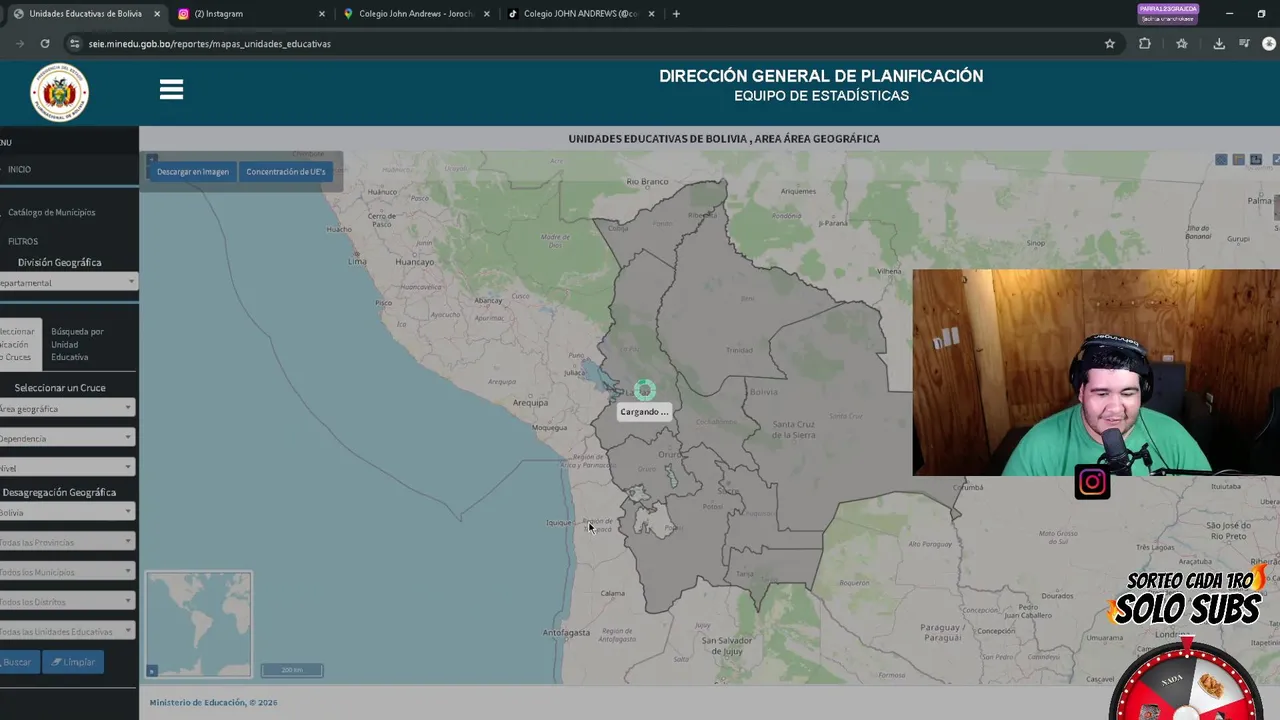
Task: Click the map layout panel icon with yellow bars
Action: pos(1238,160)
